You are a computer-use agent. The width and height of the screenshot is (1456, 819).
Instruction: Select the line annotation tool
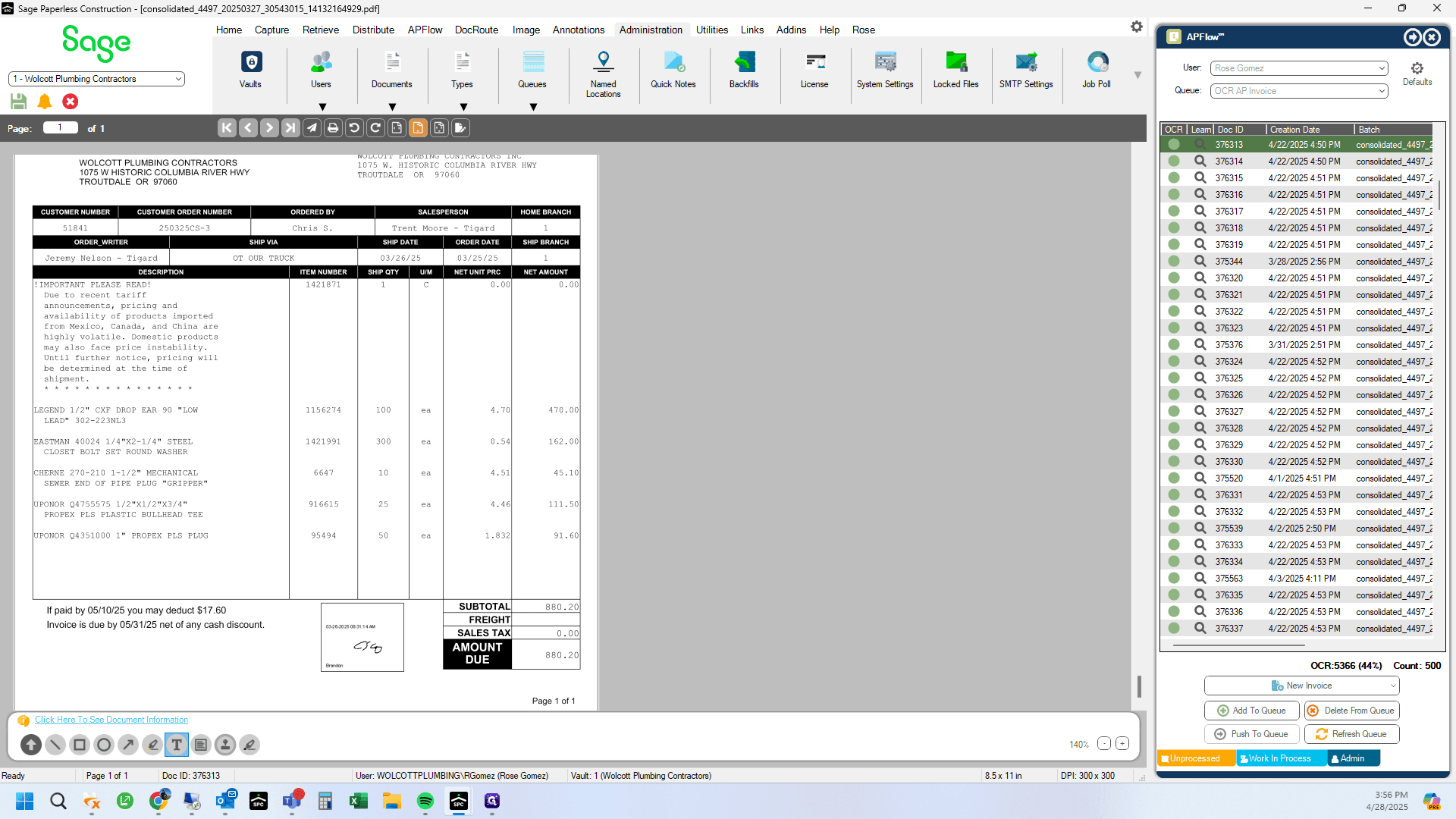click(55, 745)
